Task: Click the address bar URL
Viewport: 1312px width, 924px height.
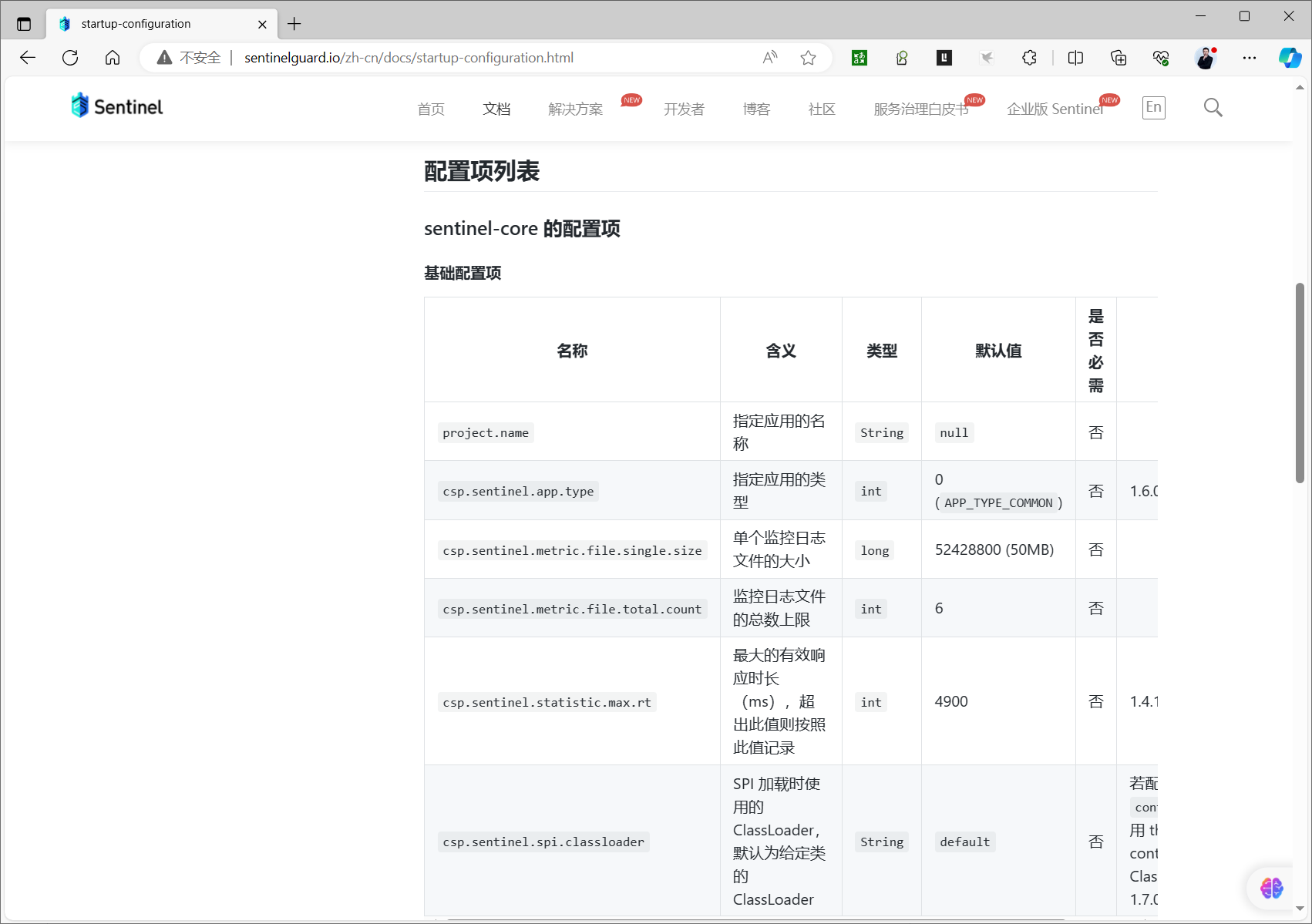Action: tap(409, 58)
